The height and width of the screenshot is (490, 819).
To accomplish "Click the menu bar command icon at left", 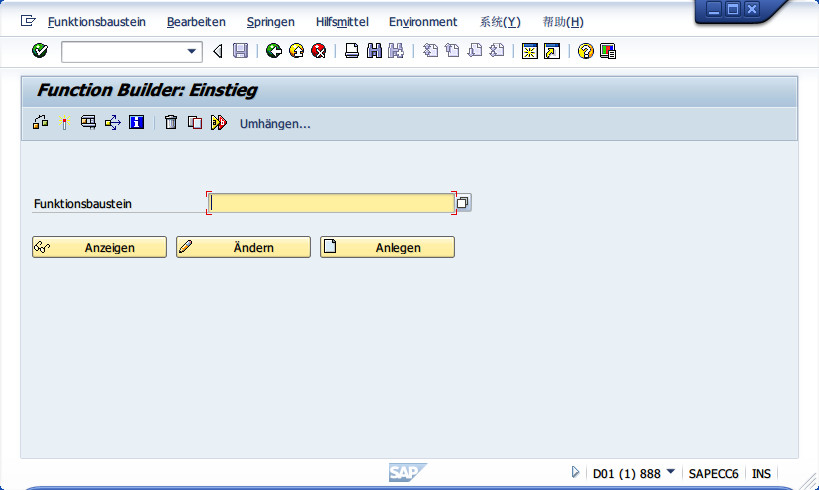I will 28,21.
